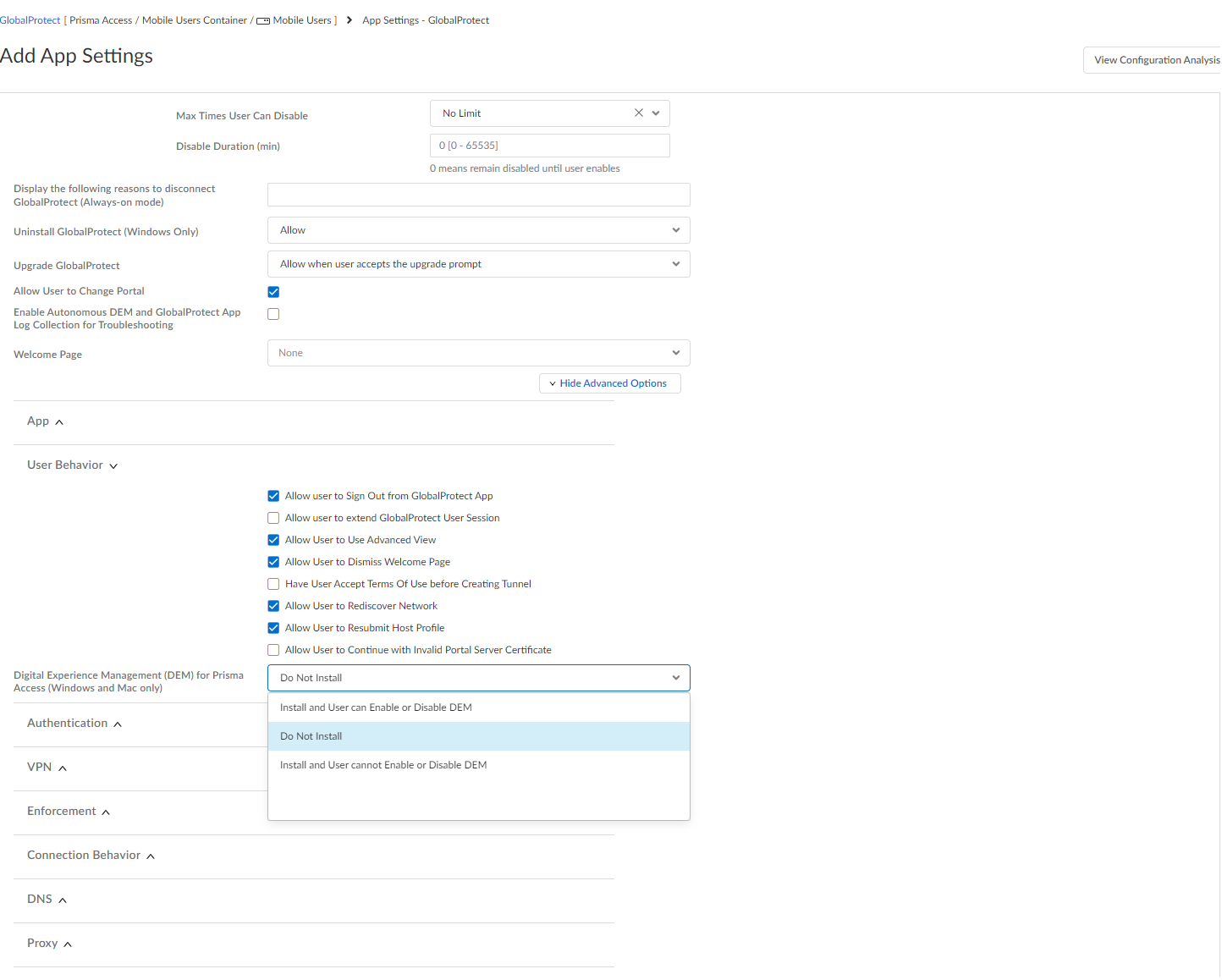Click View Configuration Analysis button
Image resolution: width=1222 pixels, height=980 pixels.
[1155, 60]
